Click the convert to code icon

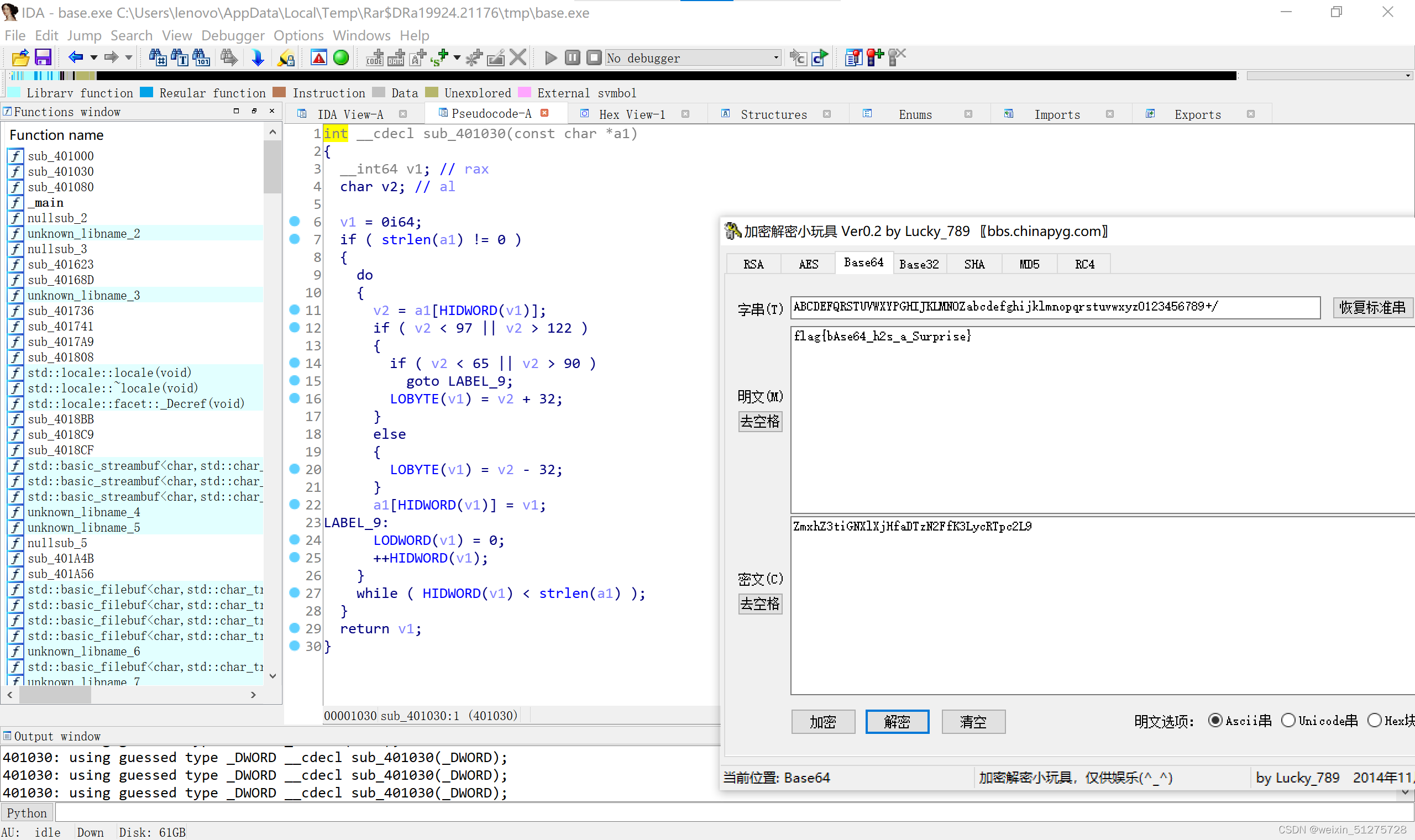[375, 57]
